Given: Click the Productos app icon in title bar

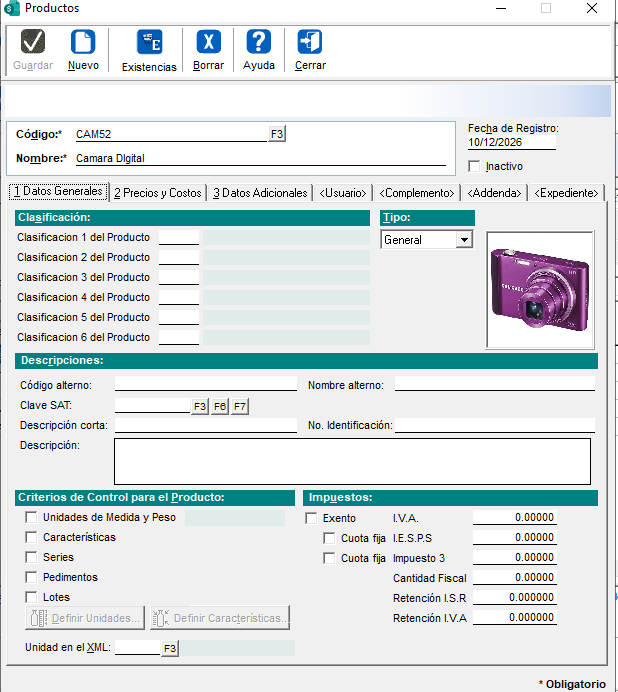Looking at the screenshot, I should (11, 8).
